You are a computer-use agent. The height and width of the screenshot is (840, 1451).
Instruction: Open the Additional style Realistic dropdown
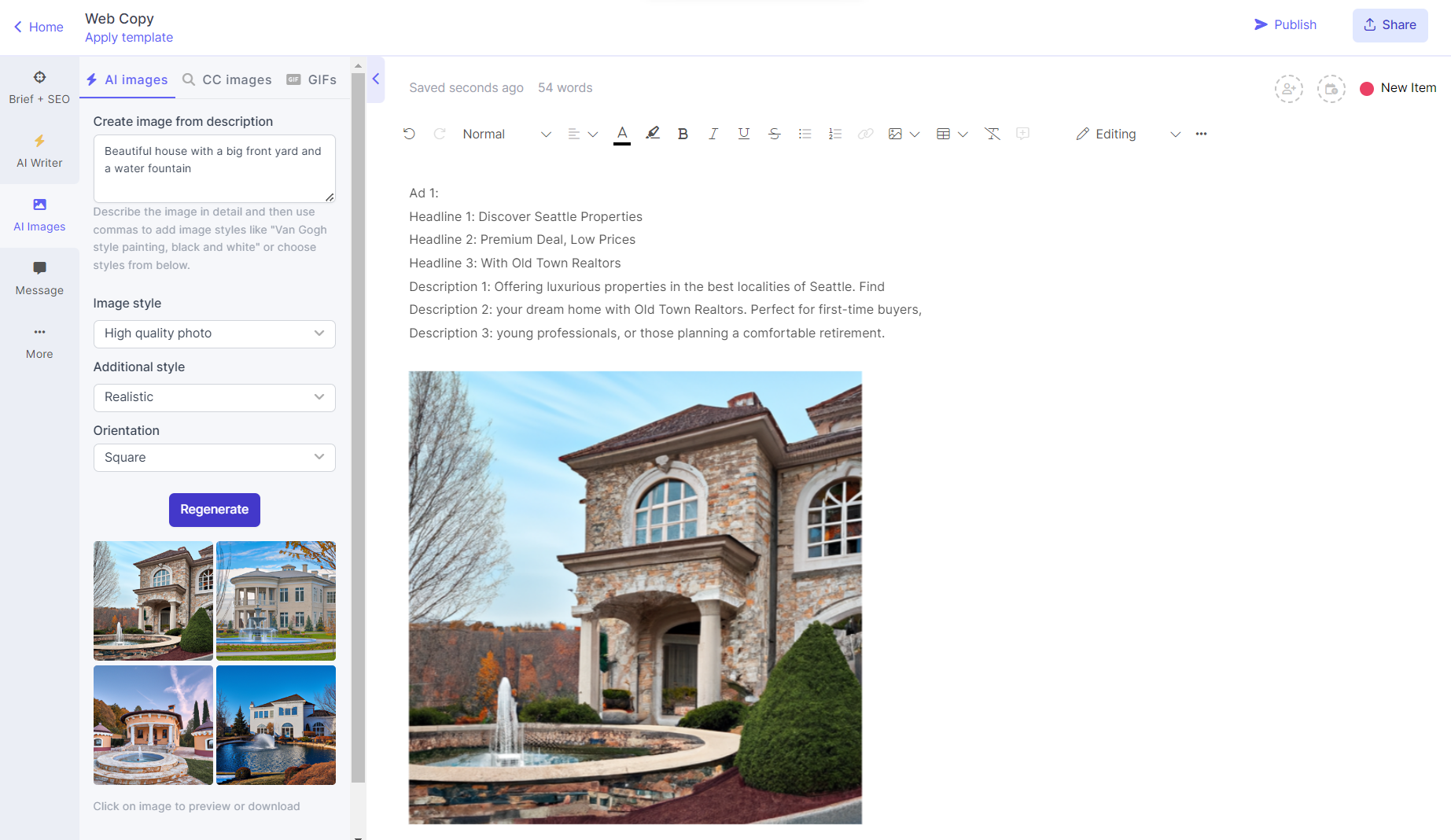215,397
